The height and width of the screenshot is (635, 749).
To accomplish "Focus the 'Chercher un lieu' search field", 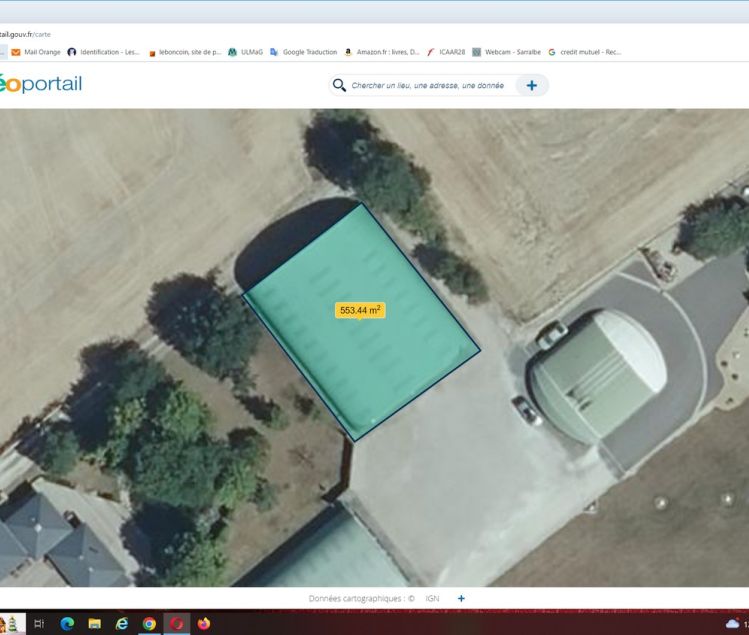I will 428,86.
